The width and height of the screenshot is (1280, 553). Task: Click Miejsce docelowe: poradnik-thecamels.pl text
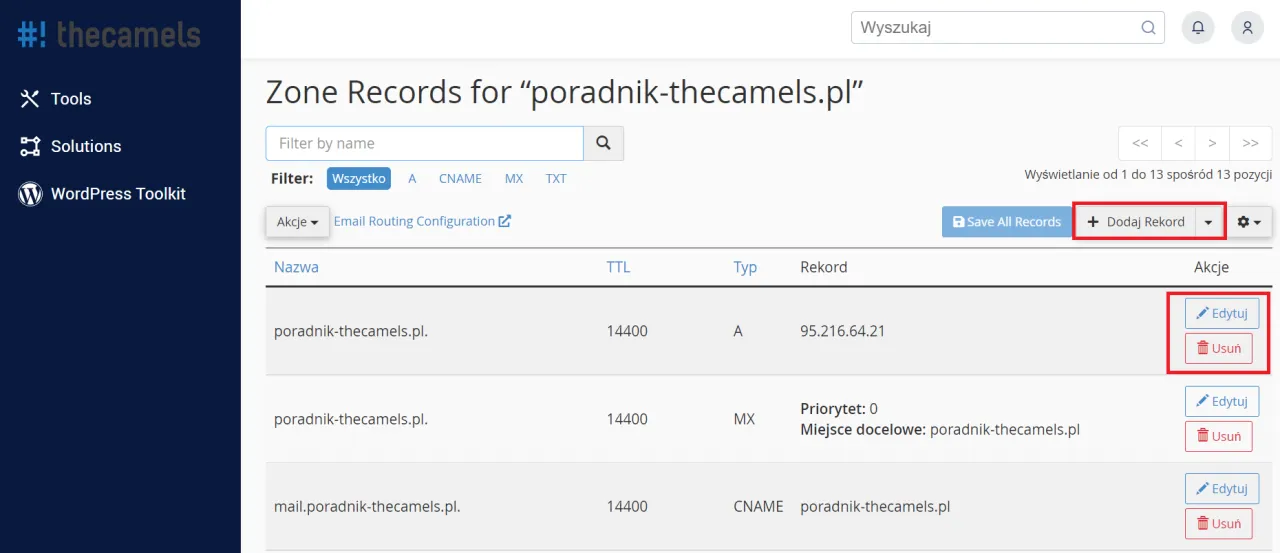[940, 430]
